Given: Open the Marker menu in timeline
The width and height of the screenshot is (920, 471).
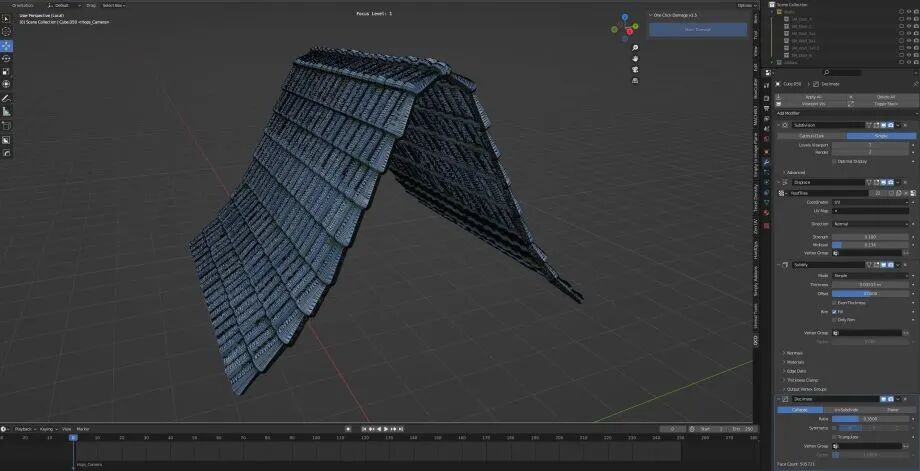Looking at the screenshot, I should pyautogui.click(x=83, y=429).
